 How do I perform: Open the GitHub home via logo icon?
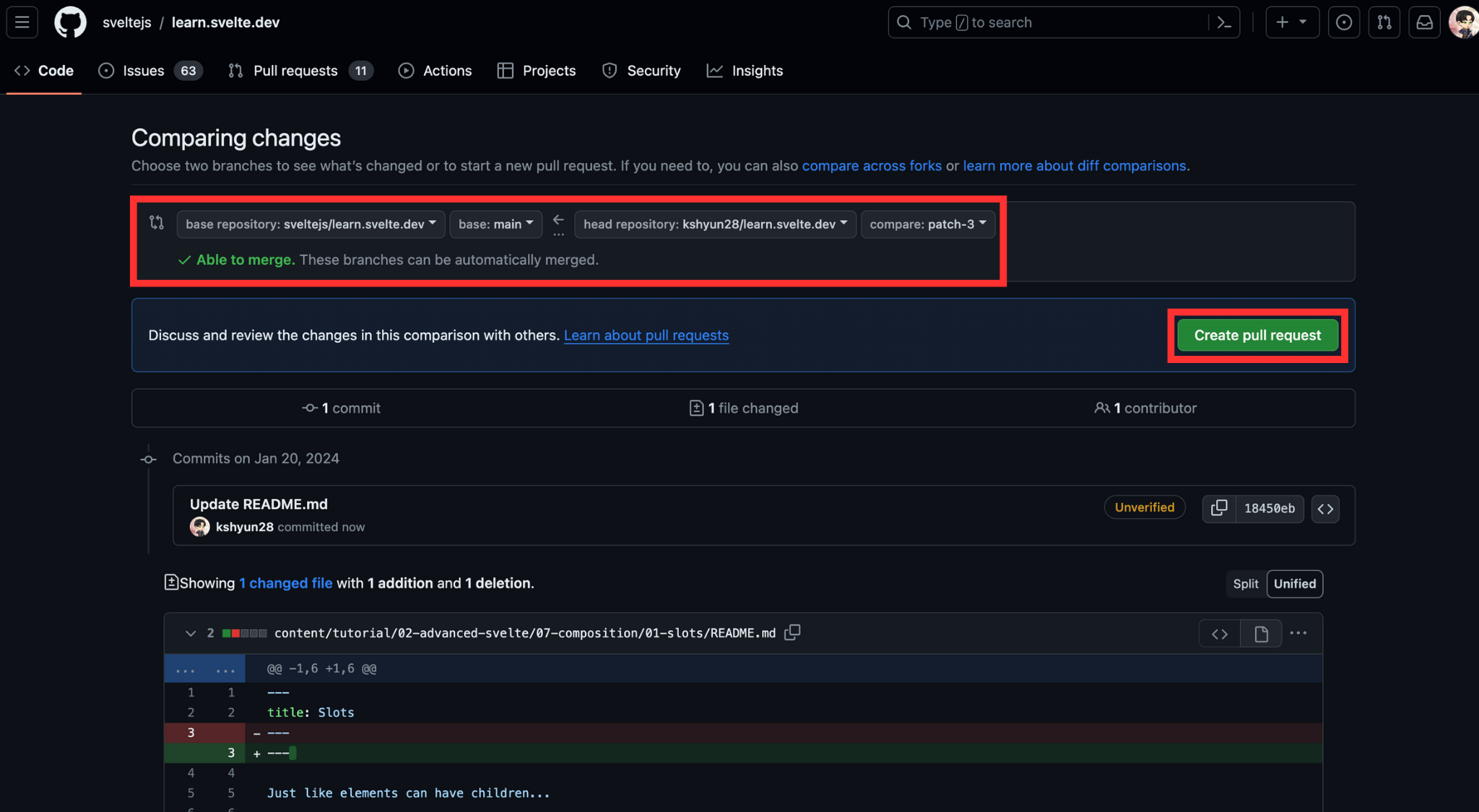point(70,22)
